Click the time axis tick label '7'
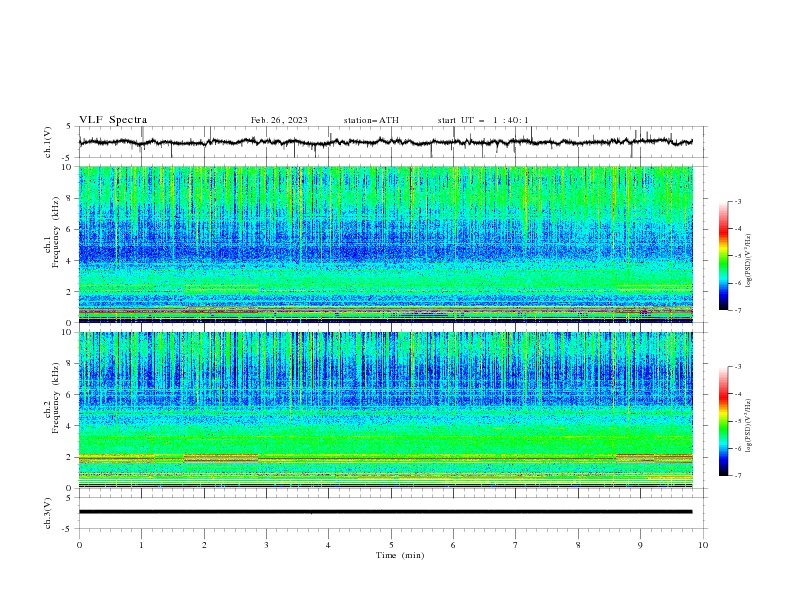792x612 pixels. pyautogui.click(x=516, y=545)
